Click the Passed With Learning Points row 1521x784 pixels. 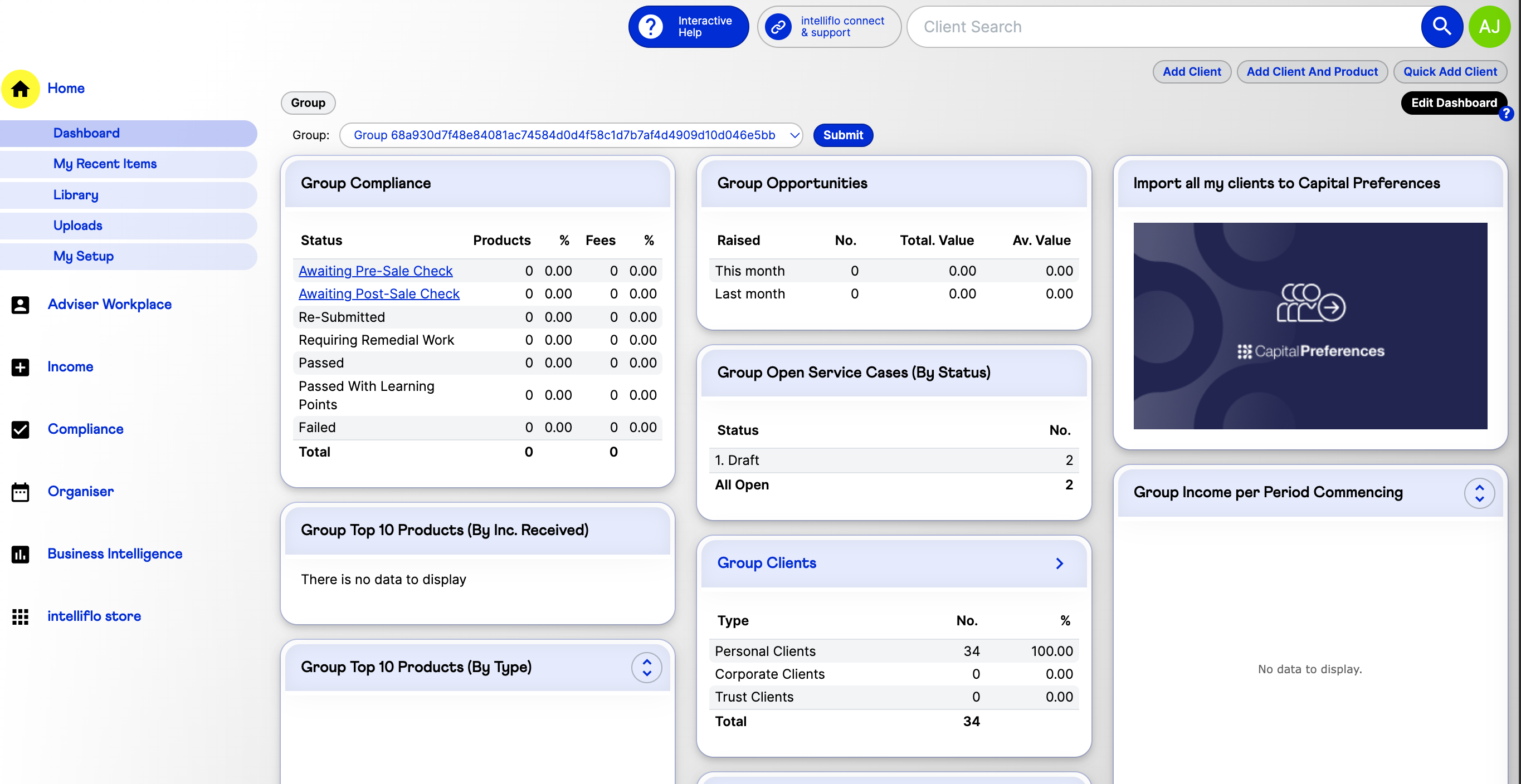tap(477, 395)
